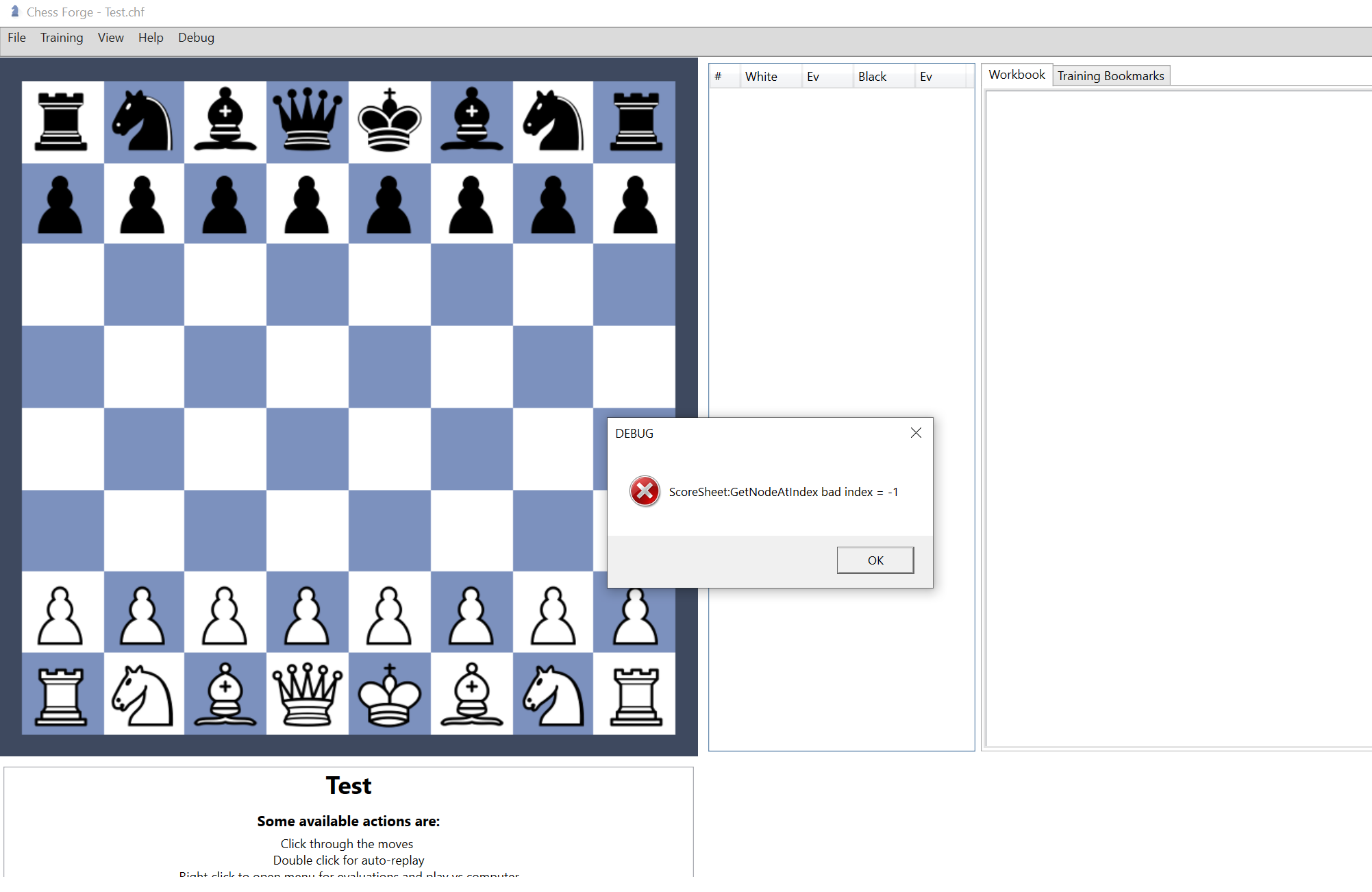Select the white king piece
The width and height of the screenshot is (1372, 892).
pos(389,695)
